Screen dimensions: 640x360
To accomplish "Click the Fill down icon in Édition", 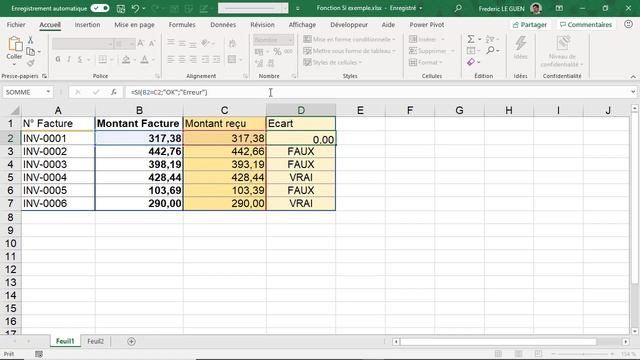I will click(471, 51).
